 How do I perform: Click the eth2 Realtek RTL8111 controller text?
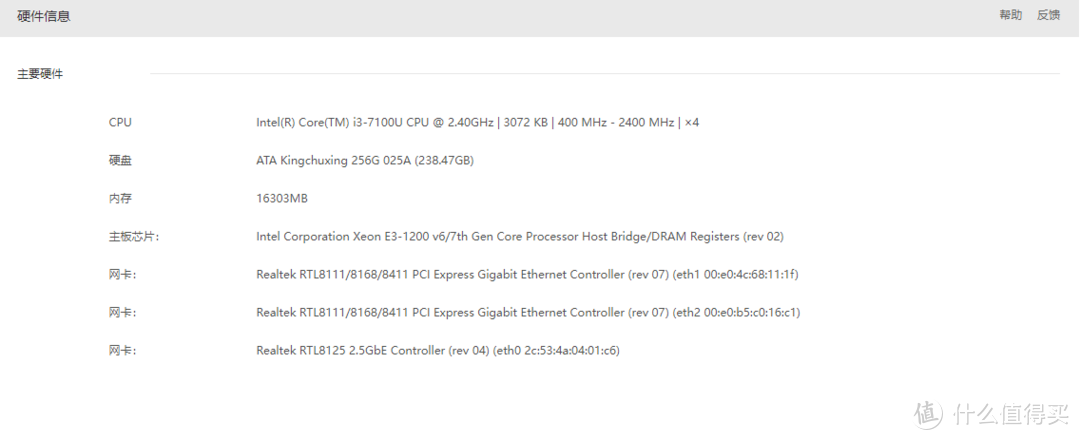pos(528,313)
